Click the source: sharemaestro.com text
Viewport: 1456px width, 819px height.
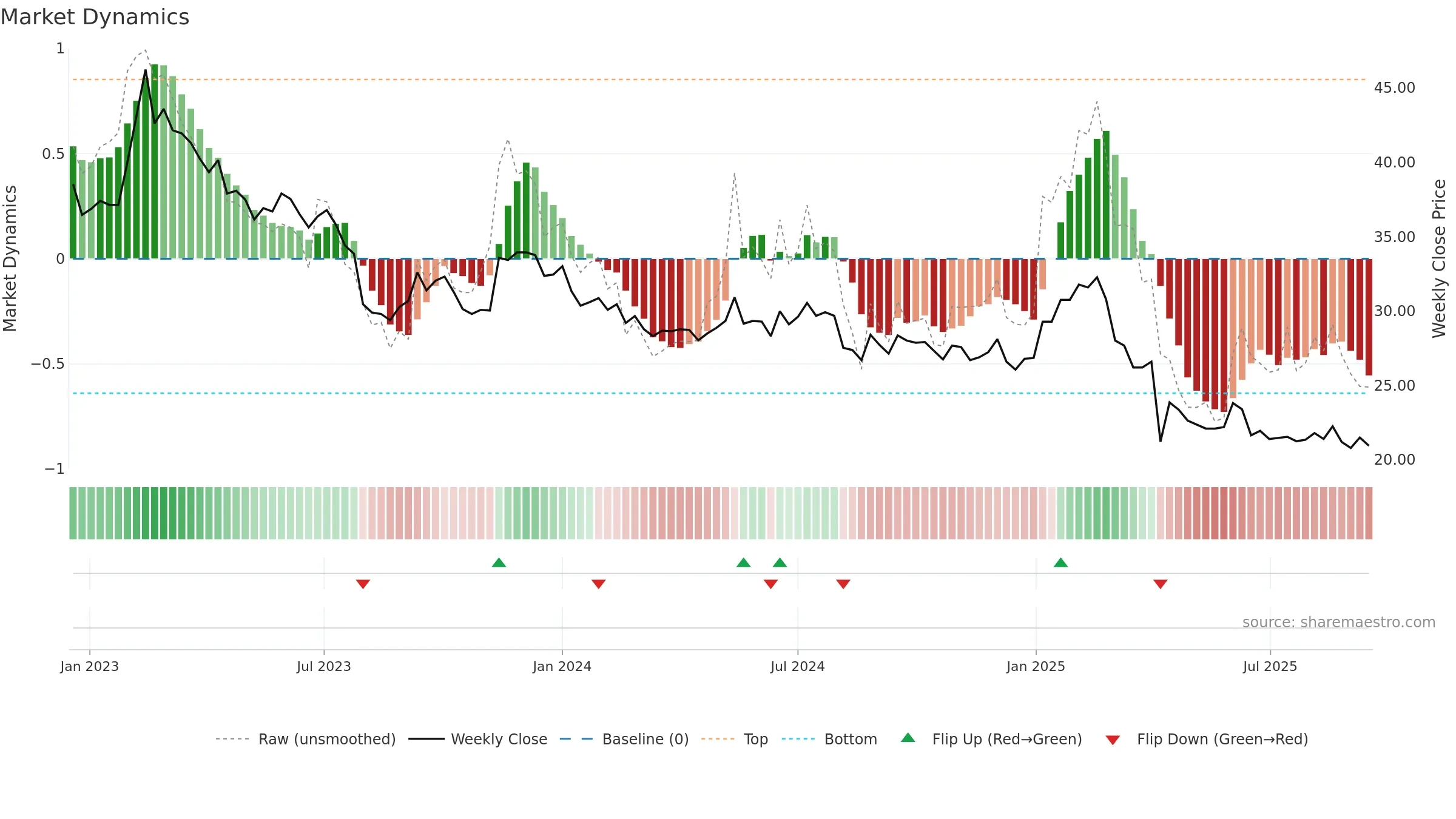click(1339, 622)
